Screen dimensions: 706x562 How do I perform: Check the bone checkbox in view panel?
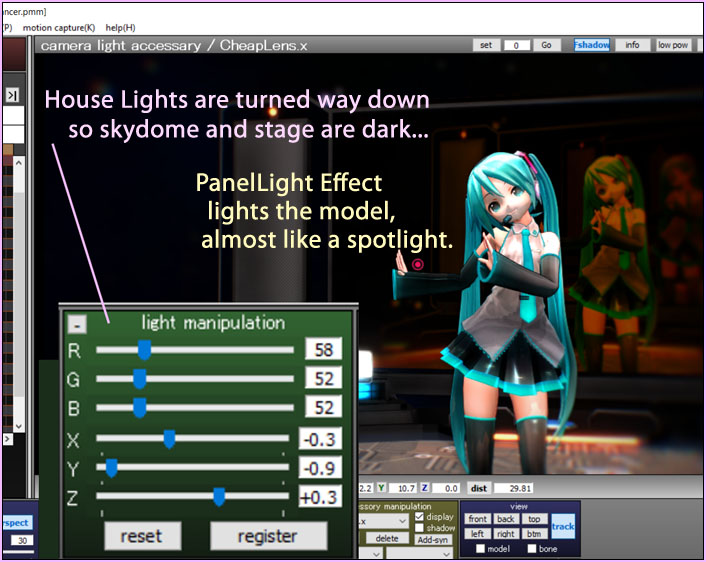[532, 548]
